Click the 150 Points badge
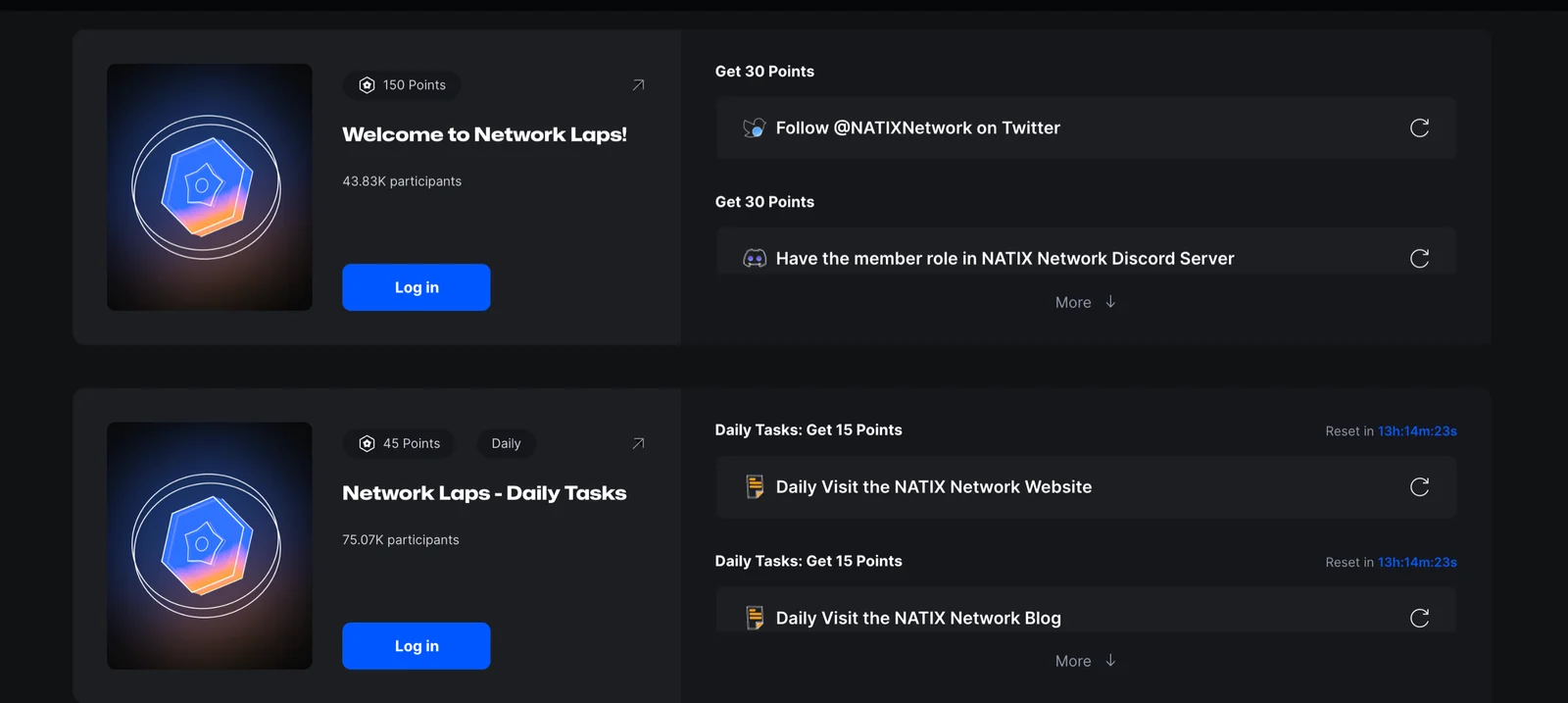Viewport: 1568px width, 703px height. click(x=402, y=85)
